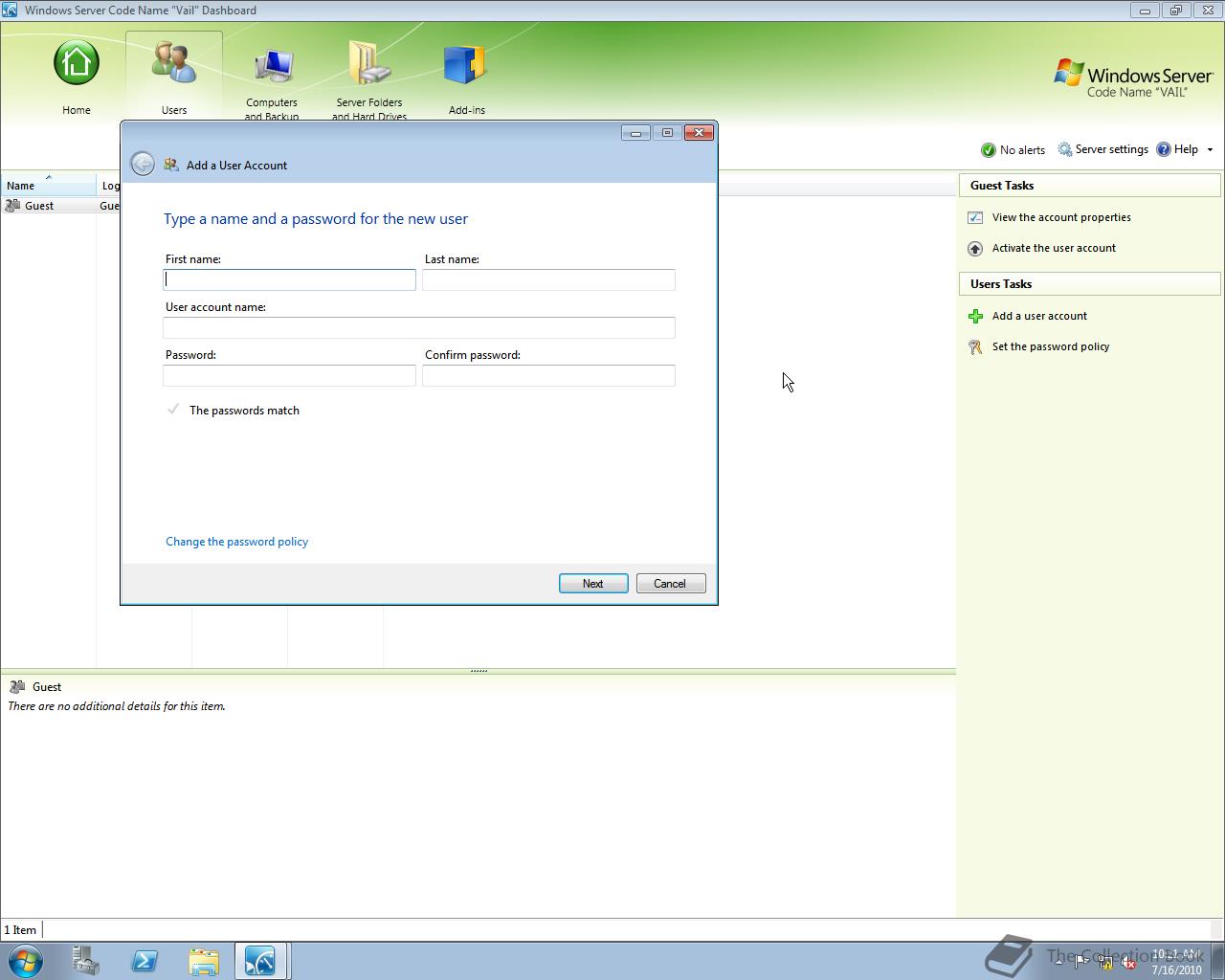Open the Help link
Screen dimensions: 1225x980
1177,149
